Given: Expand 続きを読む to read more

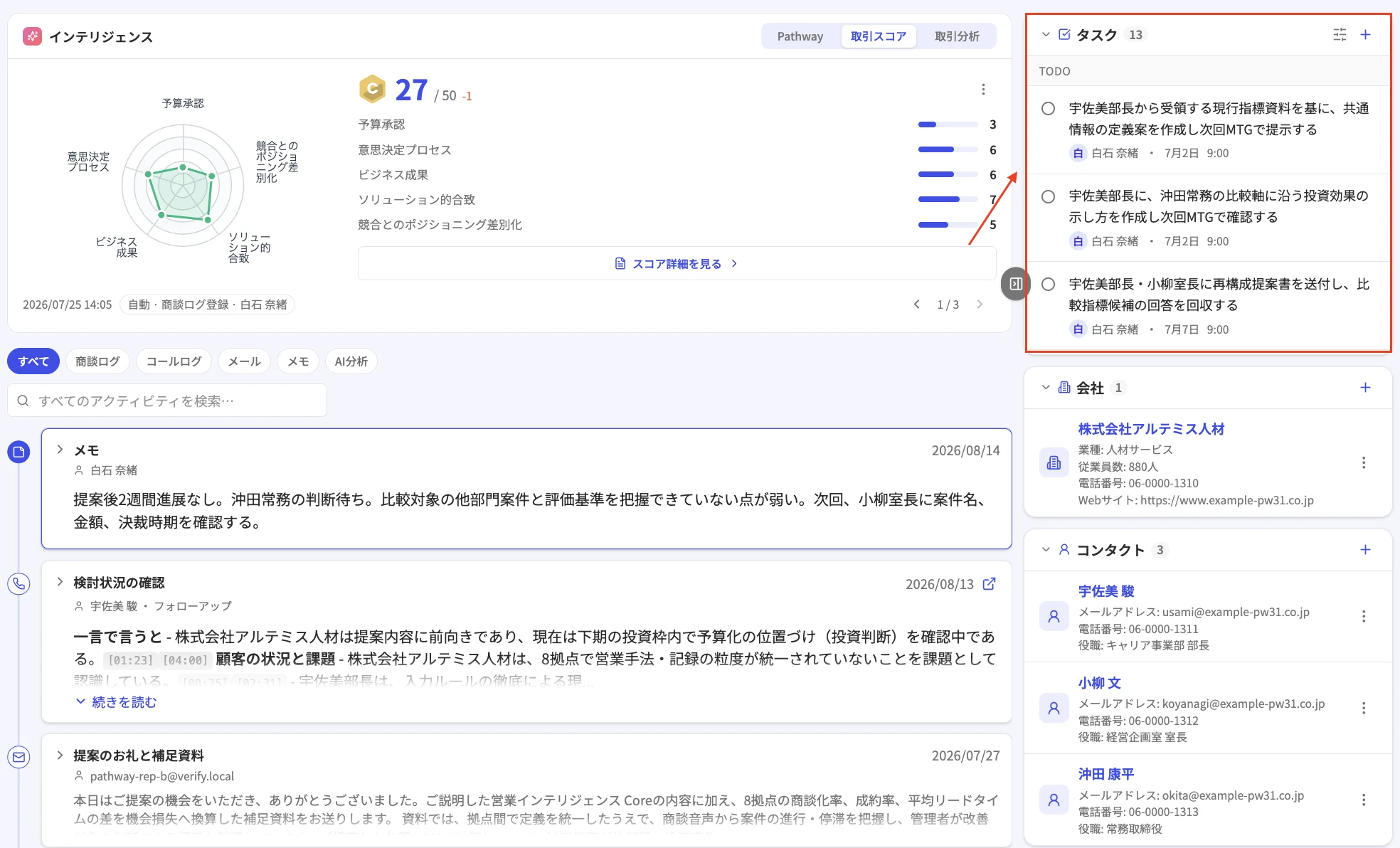Looking at the screenshot, I should click(116, 702).
